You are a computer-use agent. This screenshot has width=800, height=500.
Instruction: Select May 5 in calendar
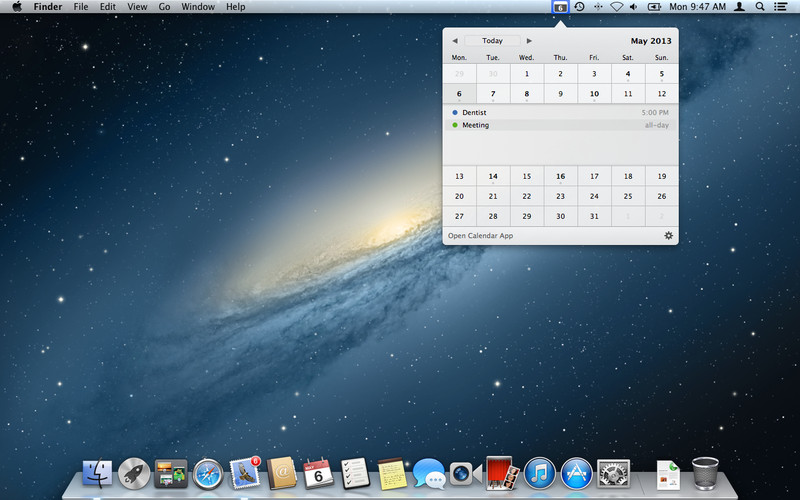pyautogui.click(x=662, y=74)
